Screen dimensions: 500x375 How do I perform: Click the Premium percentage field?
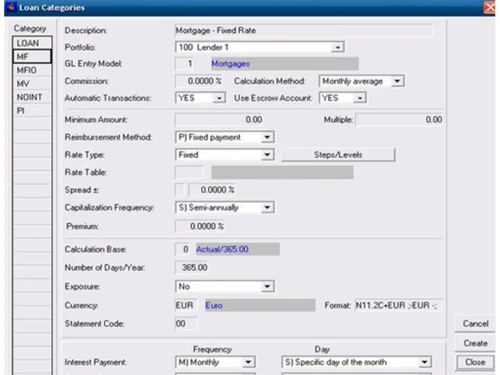(x=200, y=226)
